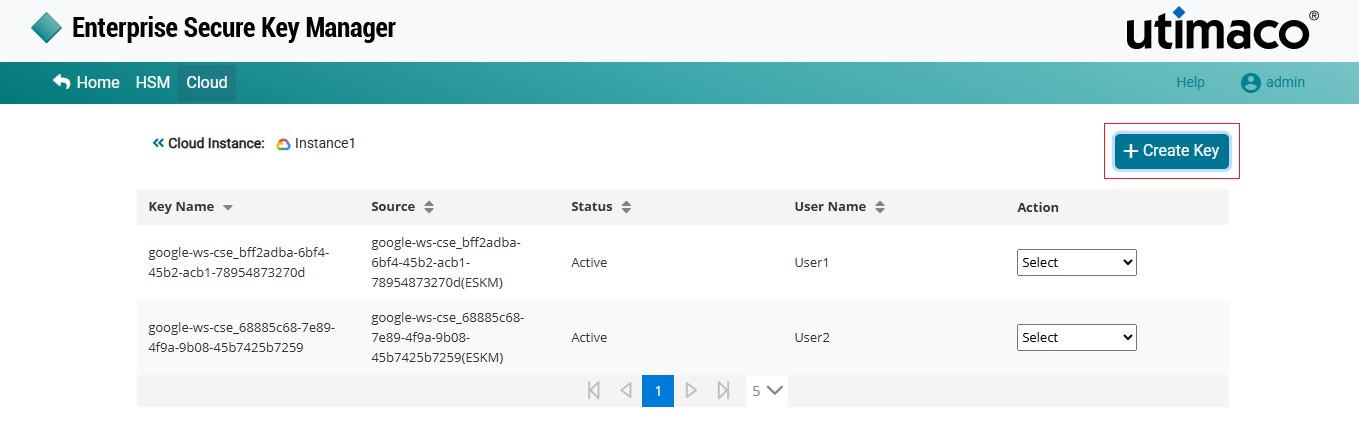
Task: Open the HSM menu item
Action: click(153, 83)
